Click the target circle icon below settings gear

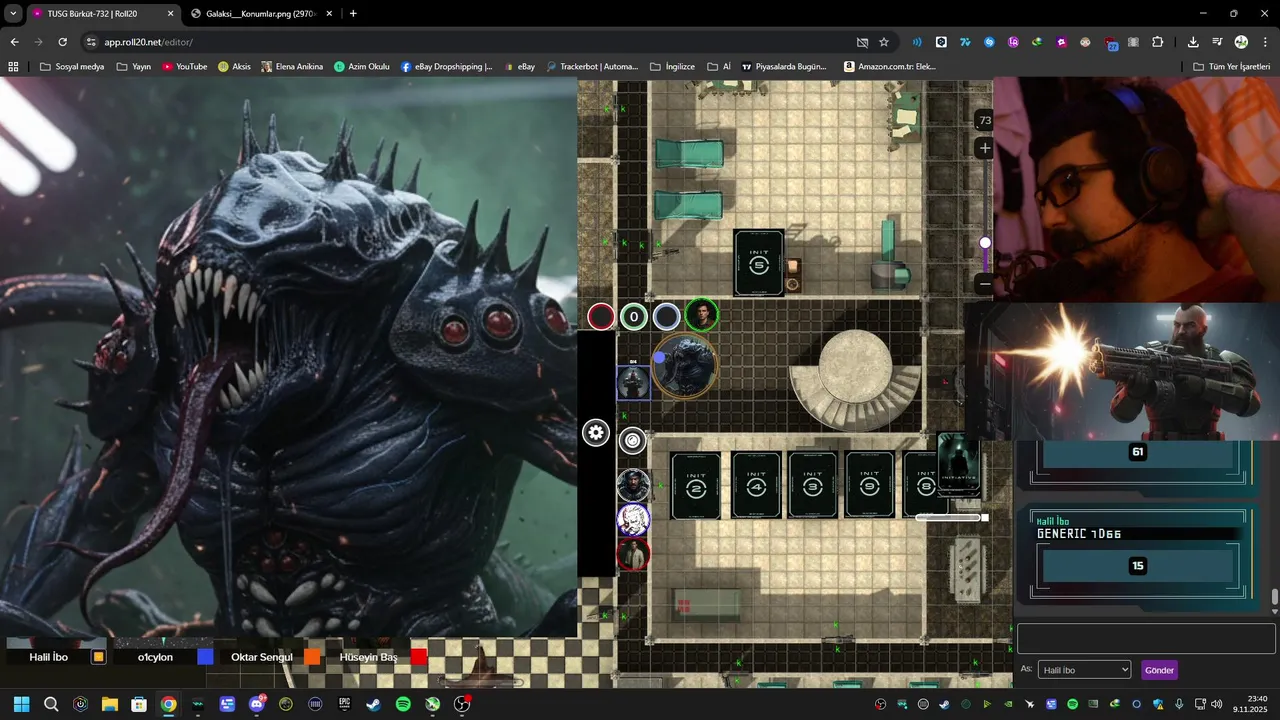632,440
